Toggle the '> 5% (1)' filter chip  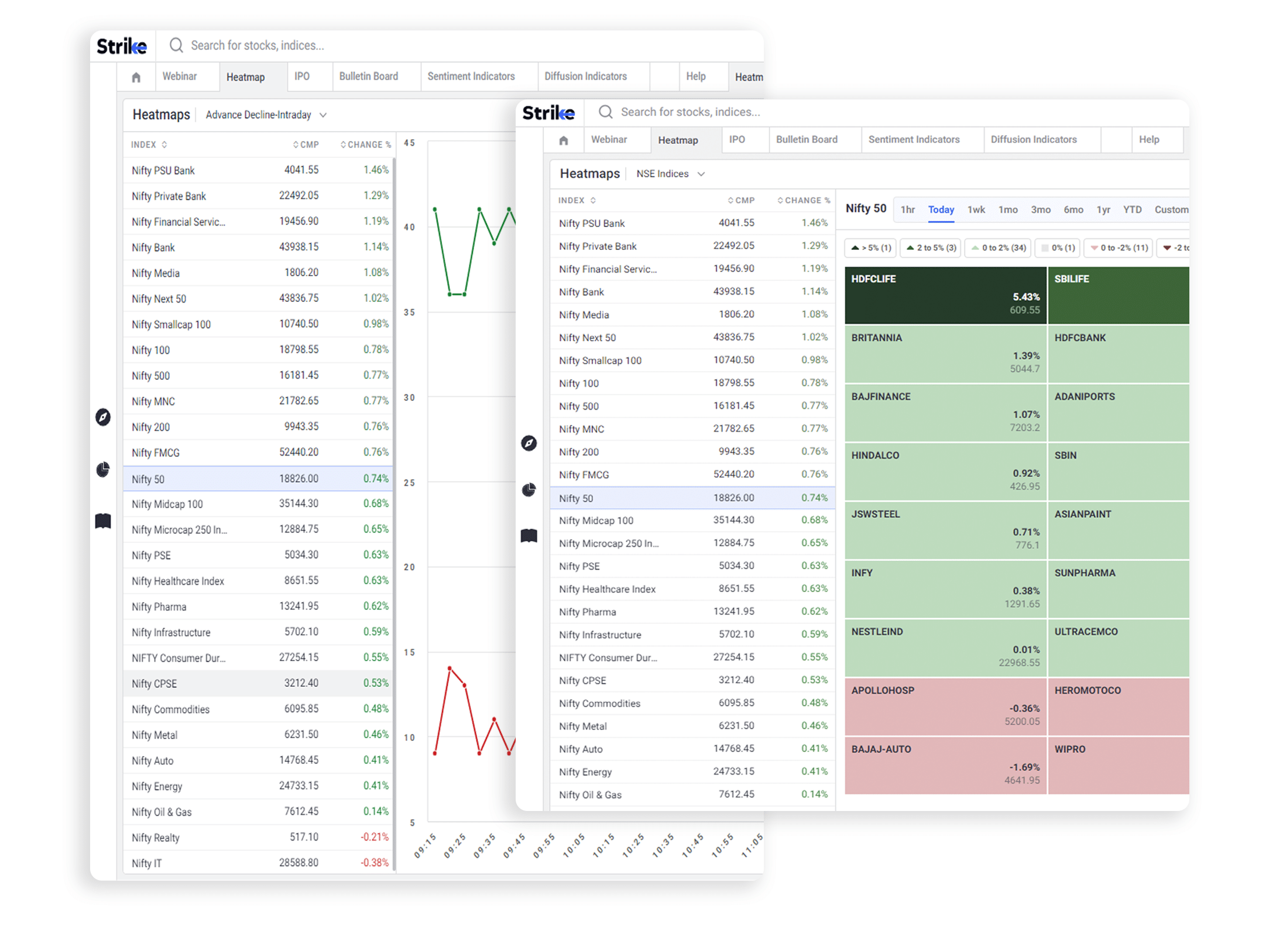coord(870,248)
